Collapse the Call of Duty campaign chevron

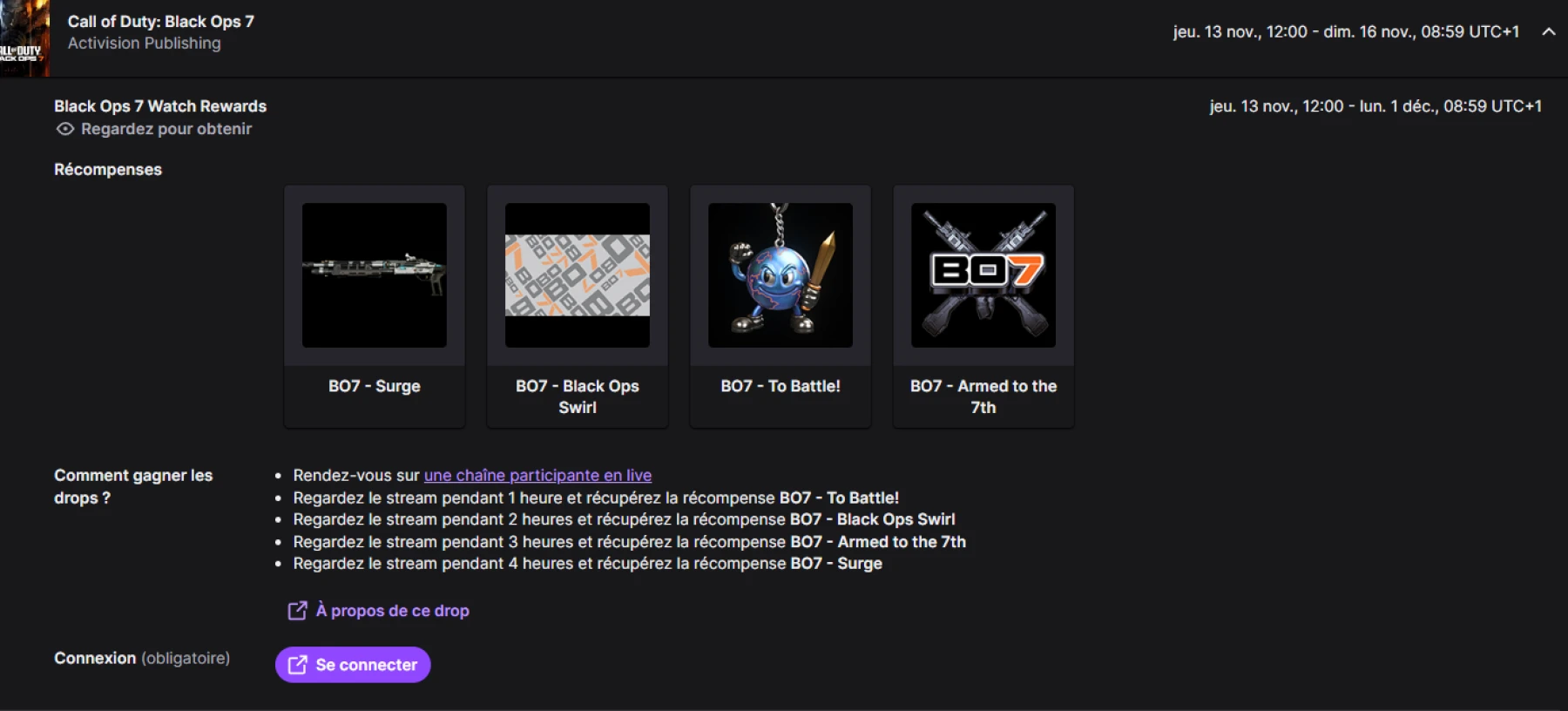tap(1548, 32)
